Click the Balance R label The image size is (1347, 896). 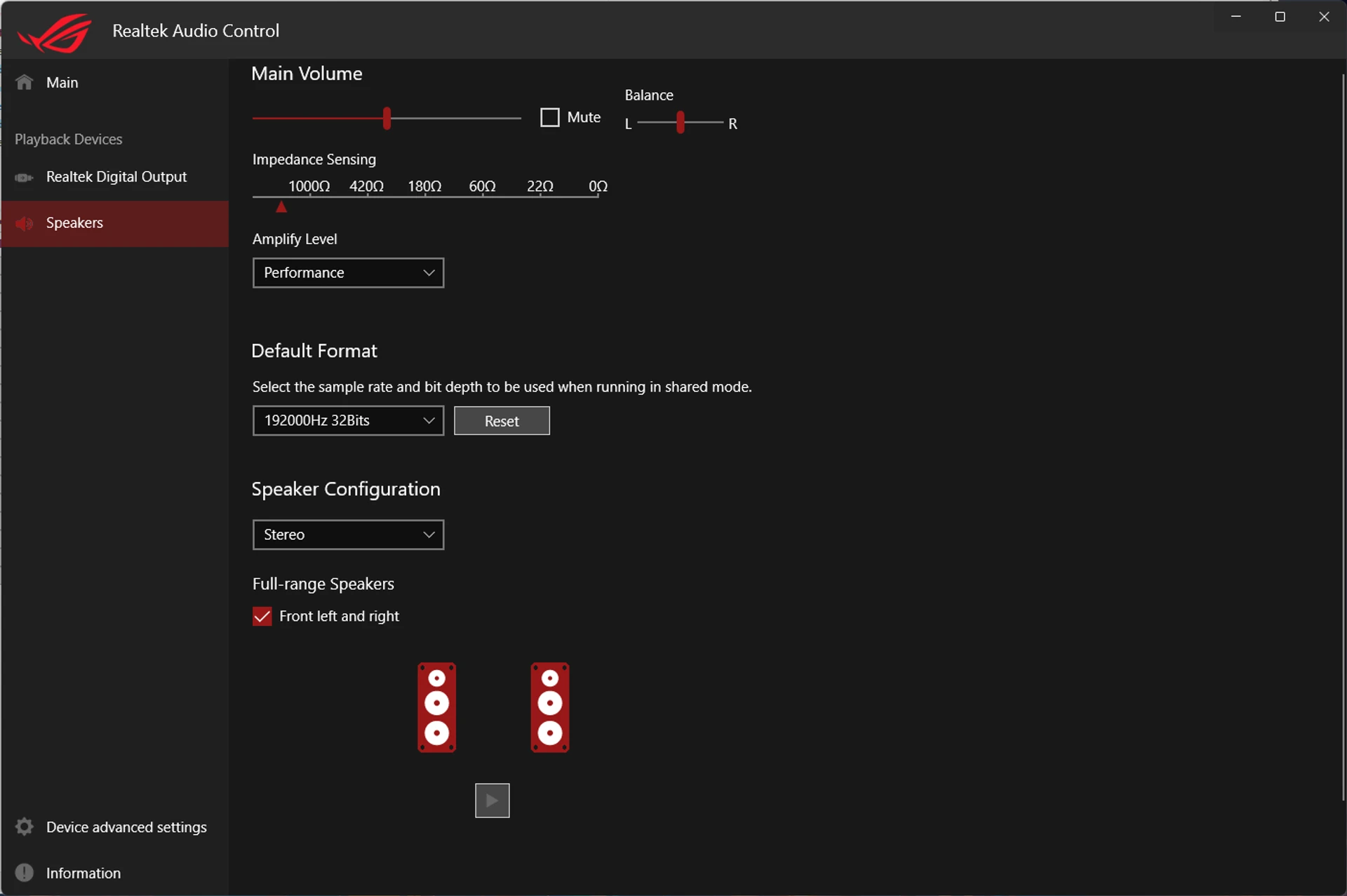(732, 123)
